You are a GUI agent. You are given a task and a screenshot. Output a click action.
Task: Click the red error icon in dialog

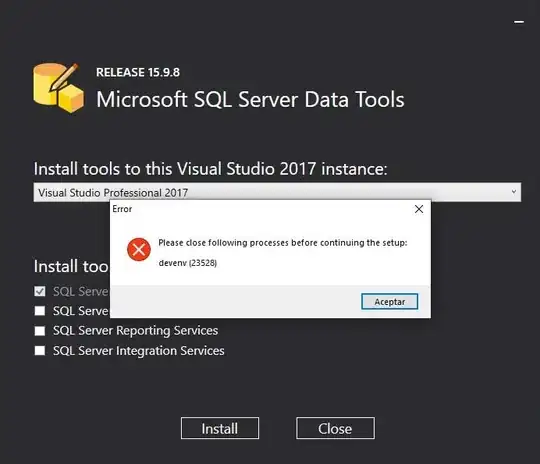pyautogui.click(x=139, y=249)
